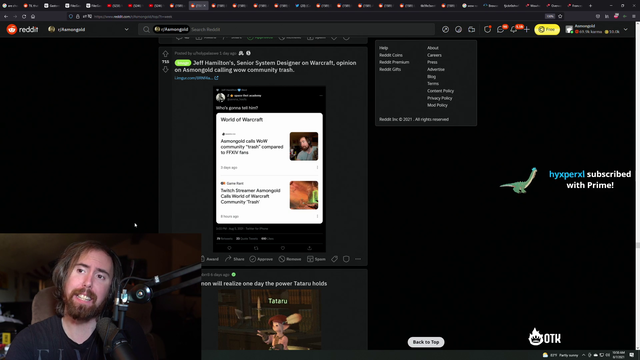Open the Reddit home logo
This screenshot has width=640, height=360.
pos(22,29)
